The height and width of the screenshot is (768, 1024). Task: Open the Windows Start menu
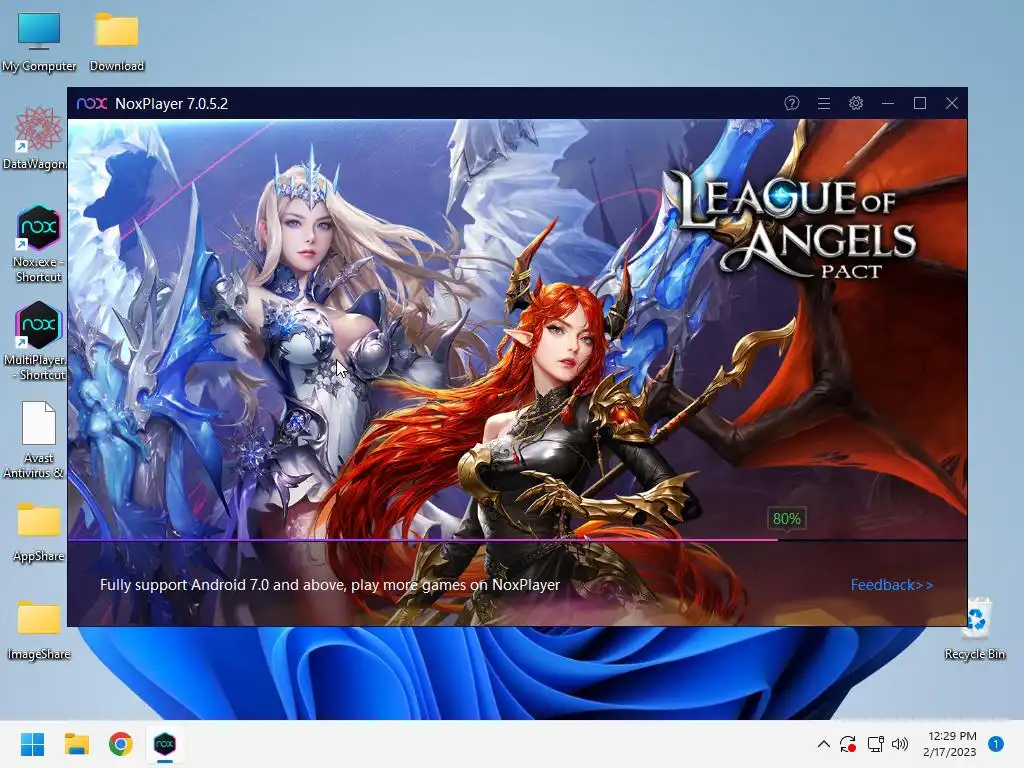[x=32, y=744]
